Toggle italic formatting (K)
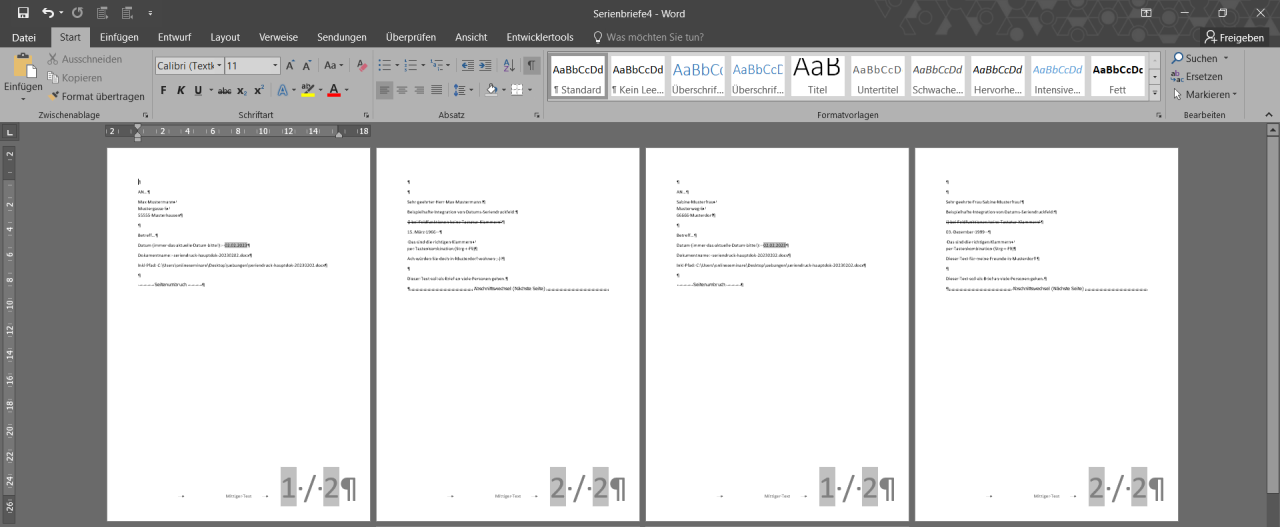The width and height of the screenshot is (1280, 527). click(x=181, y=90)
